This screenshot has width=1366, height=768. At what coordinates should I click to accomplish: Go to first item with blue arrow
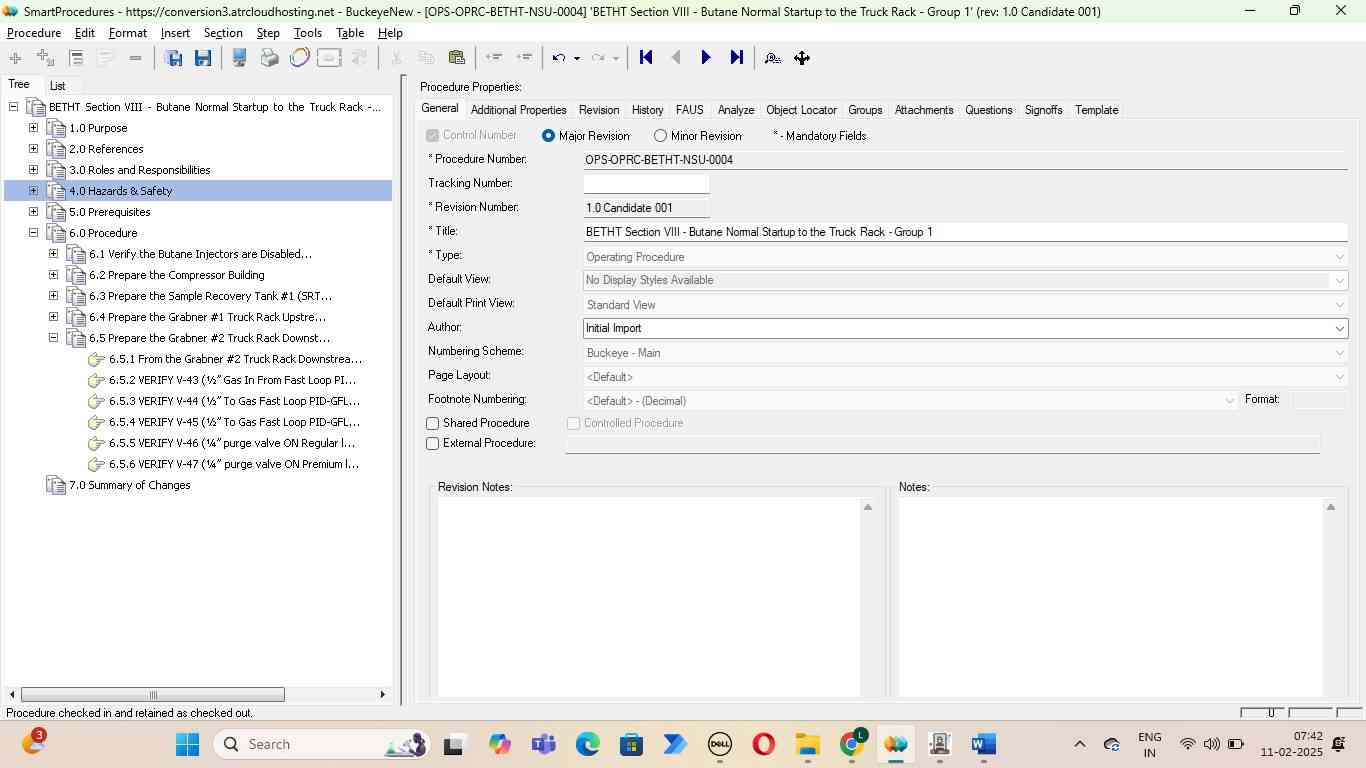(646, 58)
